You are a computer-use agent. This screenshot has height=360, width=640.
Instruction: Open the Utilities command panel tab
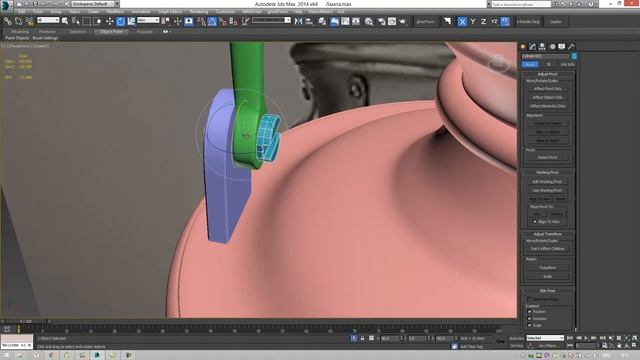[x=571, y=47]
